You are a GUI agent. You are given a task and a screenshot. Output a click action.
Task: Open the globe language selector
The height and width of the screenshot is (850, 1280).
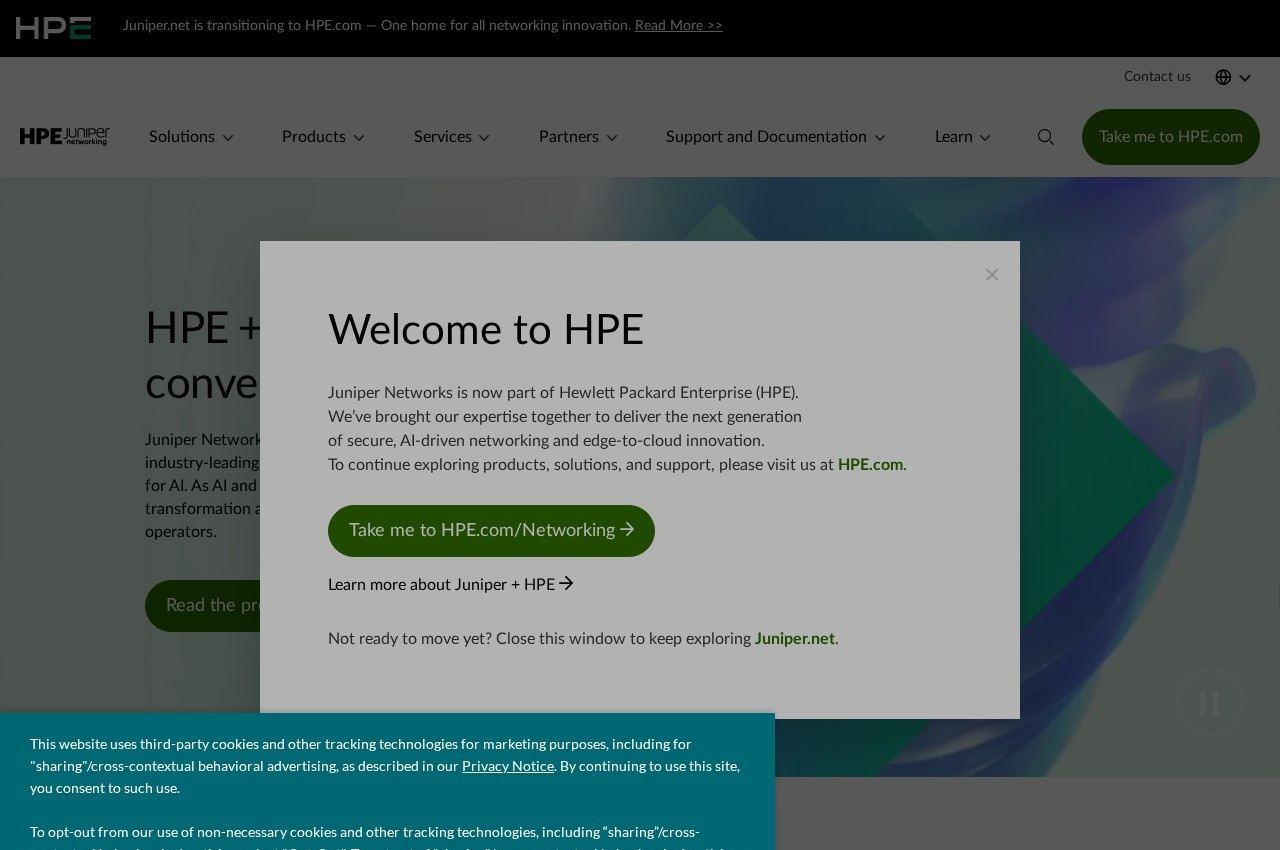click(1233, 77)
